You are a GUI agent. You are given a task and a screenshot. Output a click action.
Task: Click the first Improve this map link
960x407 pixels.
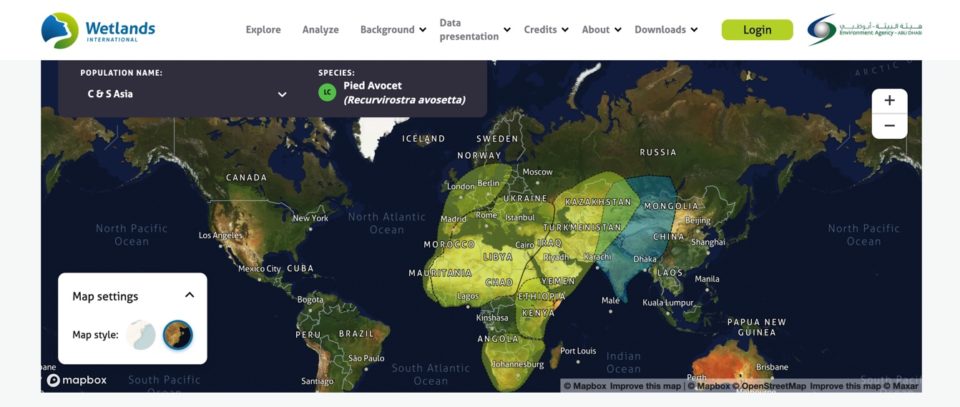click(645, 386)
